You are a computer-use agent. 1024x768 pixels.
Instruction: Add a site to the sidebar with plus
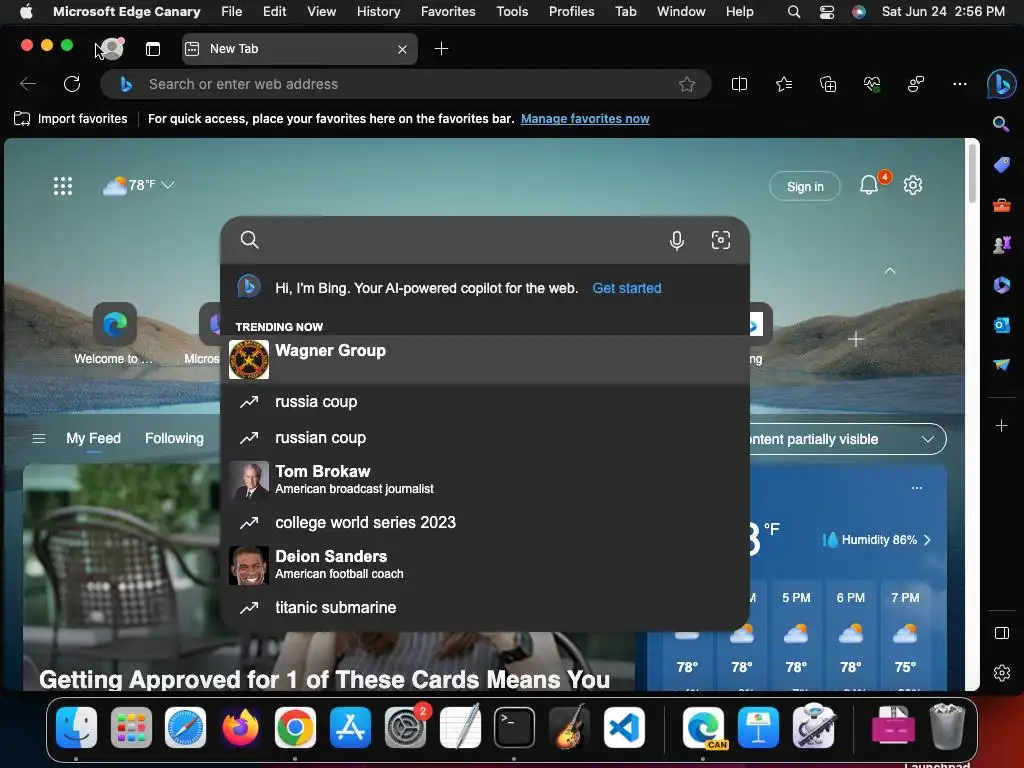tap(1001, 426)
